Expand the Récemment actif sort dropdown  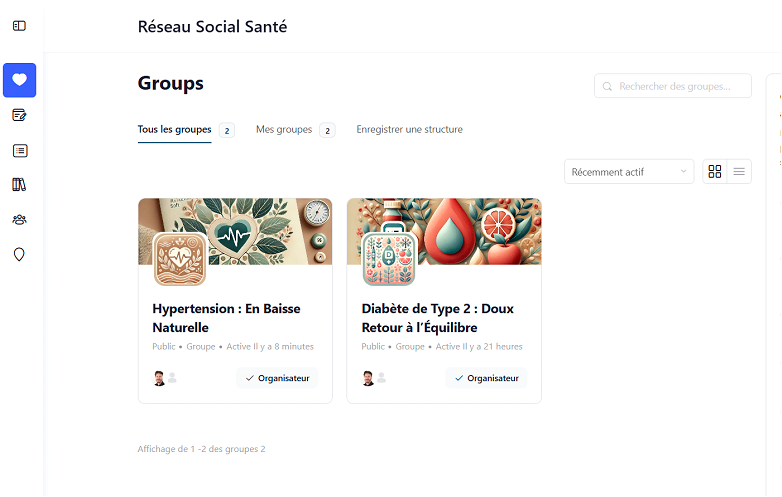click(628, 172)
